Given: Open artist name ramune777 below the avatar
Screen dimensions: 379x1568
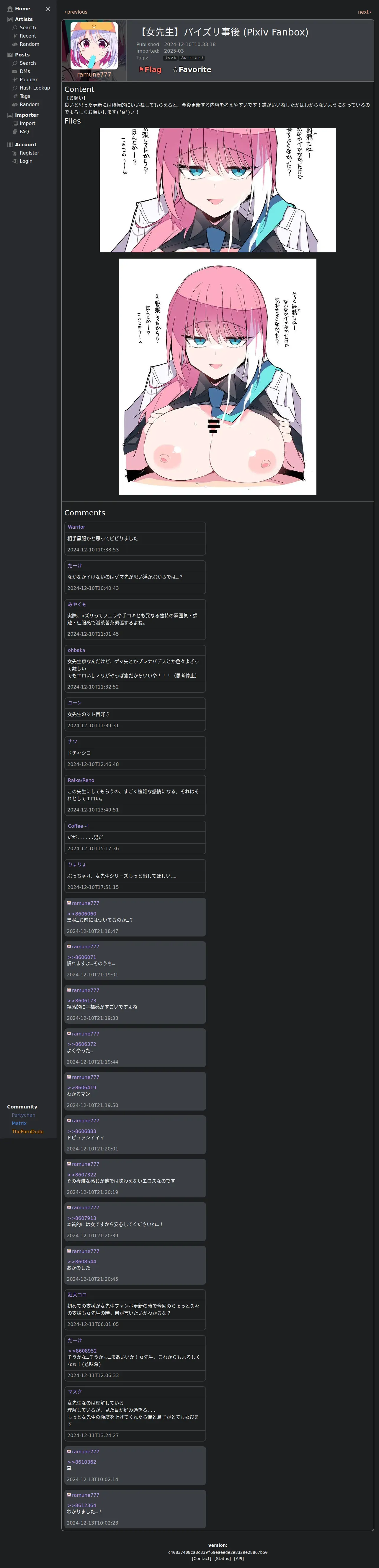Looking at the screenshot, I should click(x=94, y=75).
